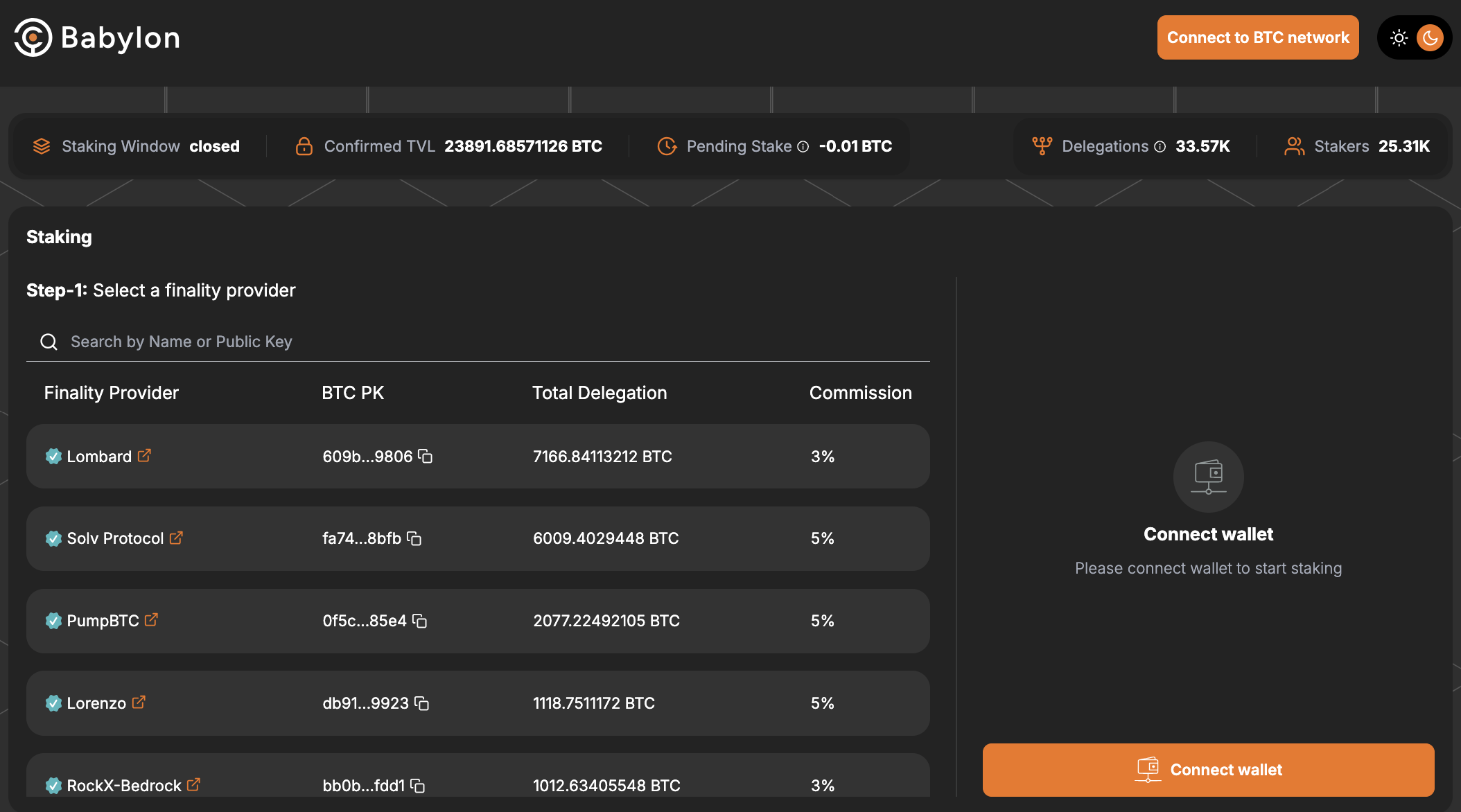Click Lombard verified badge icon
Viewport: 1461px width, 812px height.
[53, 456]
